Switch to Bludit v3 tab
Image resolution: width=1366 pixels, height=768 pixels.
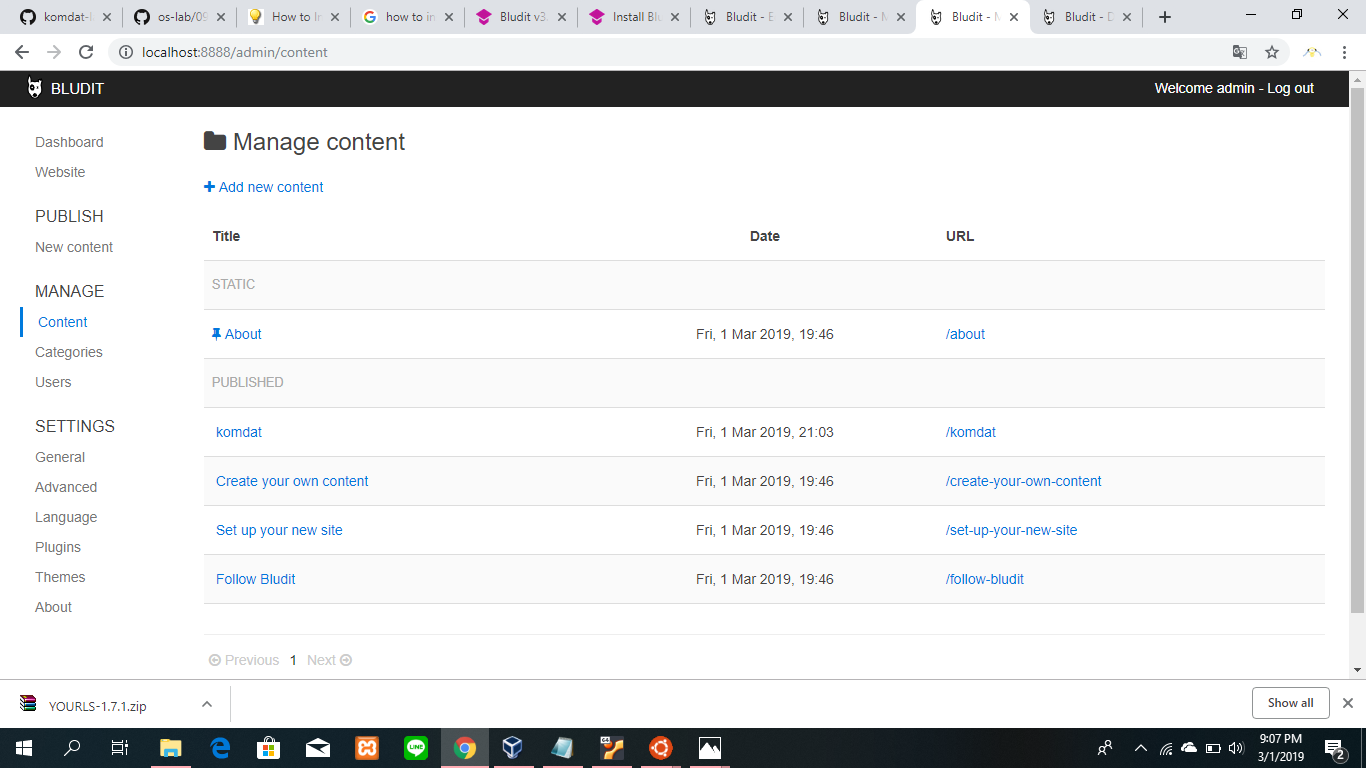[521, 17]
